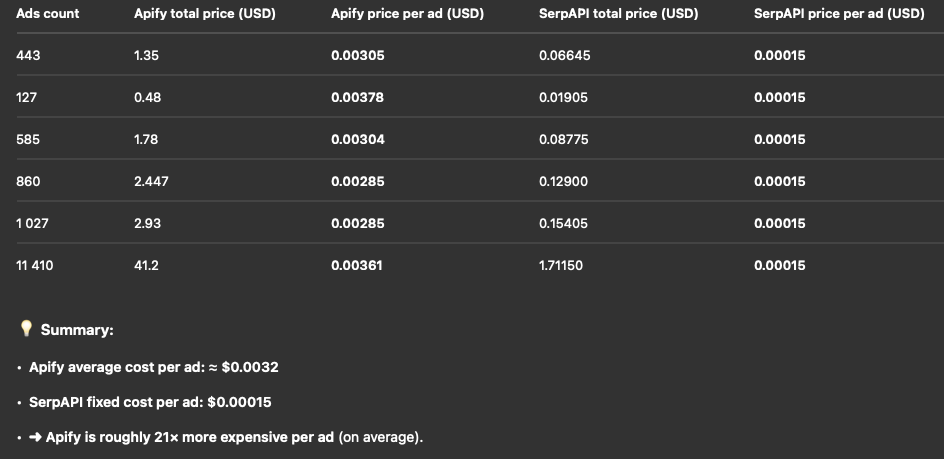Select the Apify per-ad value 0.00378
This screenshot has height=459, width=944.
point(357,98)
